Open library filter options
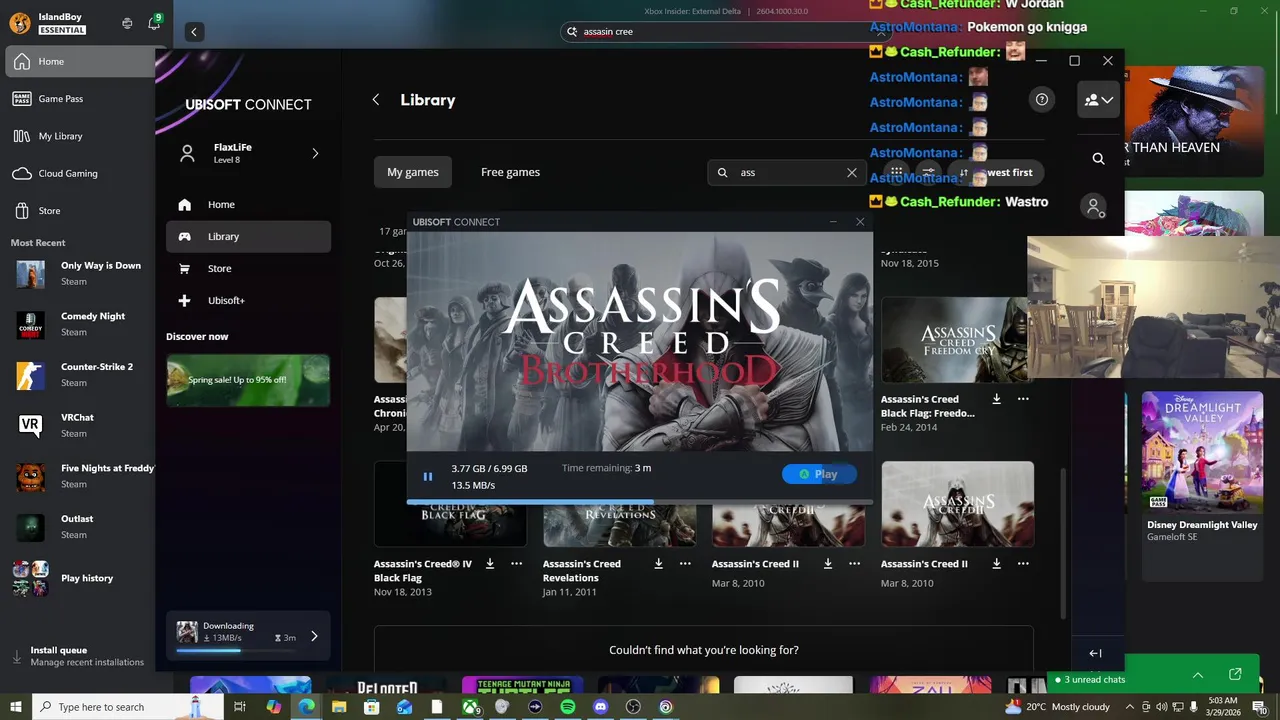 pyautogui.click(x=928, y=172)
